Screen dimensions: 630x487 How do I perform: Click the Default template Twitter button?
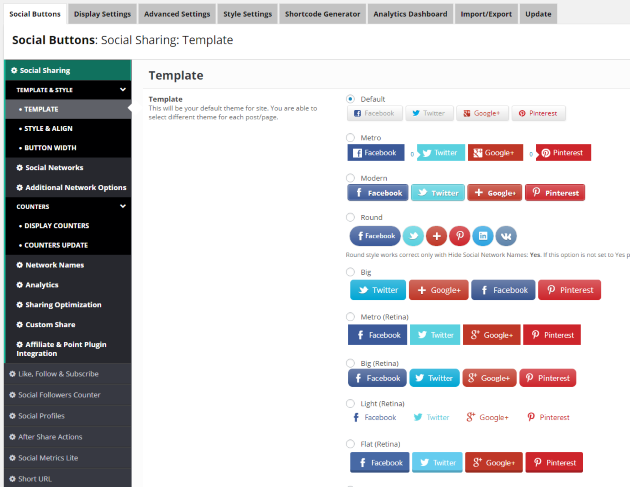point(430,113)
